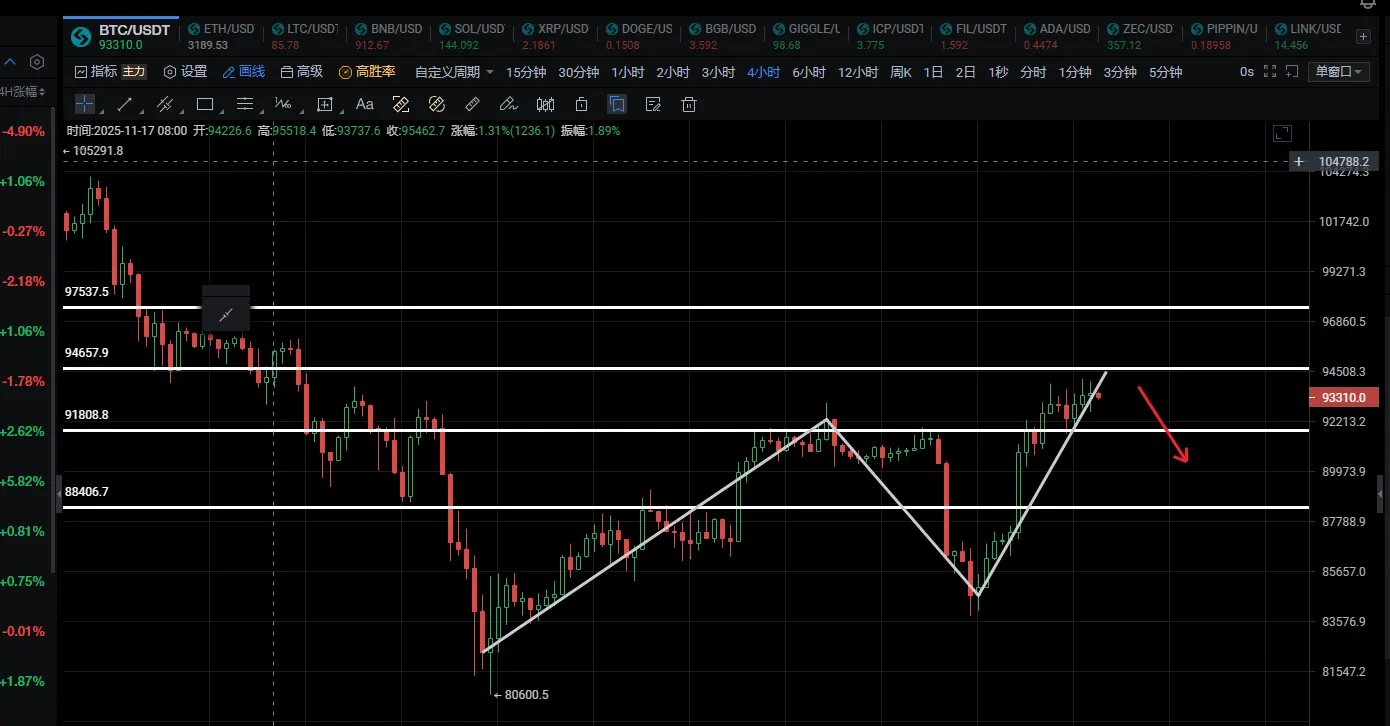Screen dimensions: 1390x726
Task: Click the 0s refresh countdown label
Action: click(x=1246, y=72)
